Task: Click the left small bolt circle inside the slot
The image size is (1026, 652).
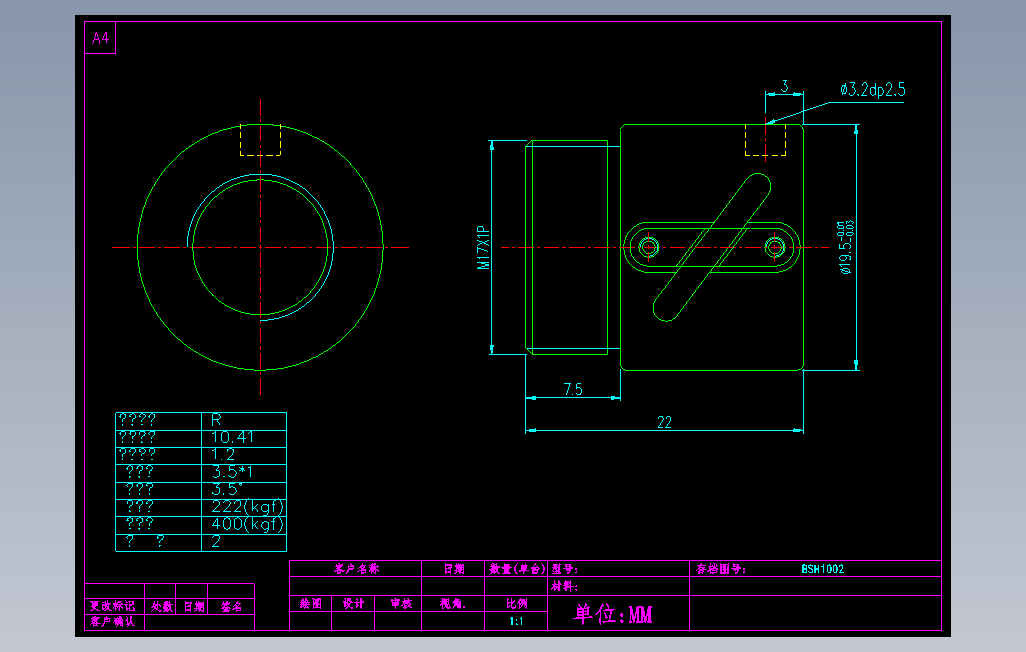Action: click(x=649, y=247)
